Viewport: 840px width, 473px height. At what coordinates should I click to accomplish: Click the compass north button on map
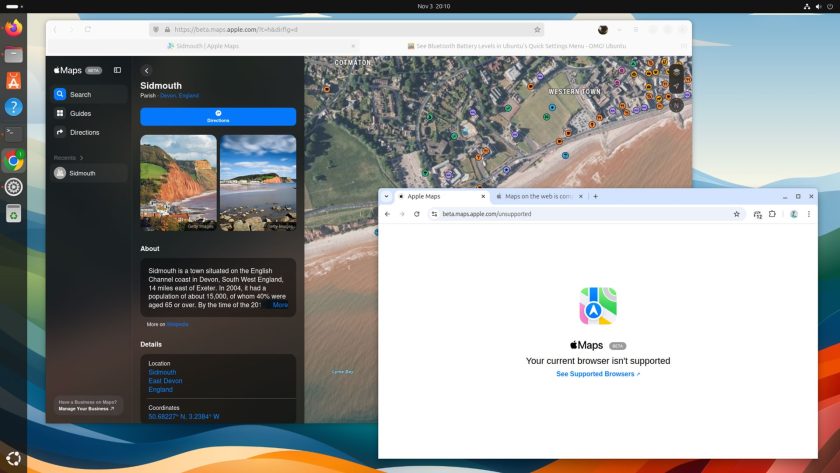coord(677,105)
